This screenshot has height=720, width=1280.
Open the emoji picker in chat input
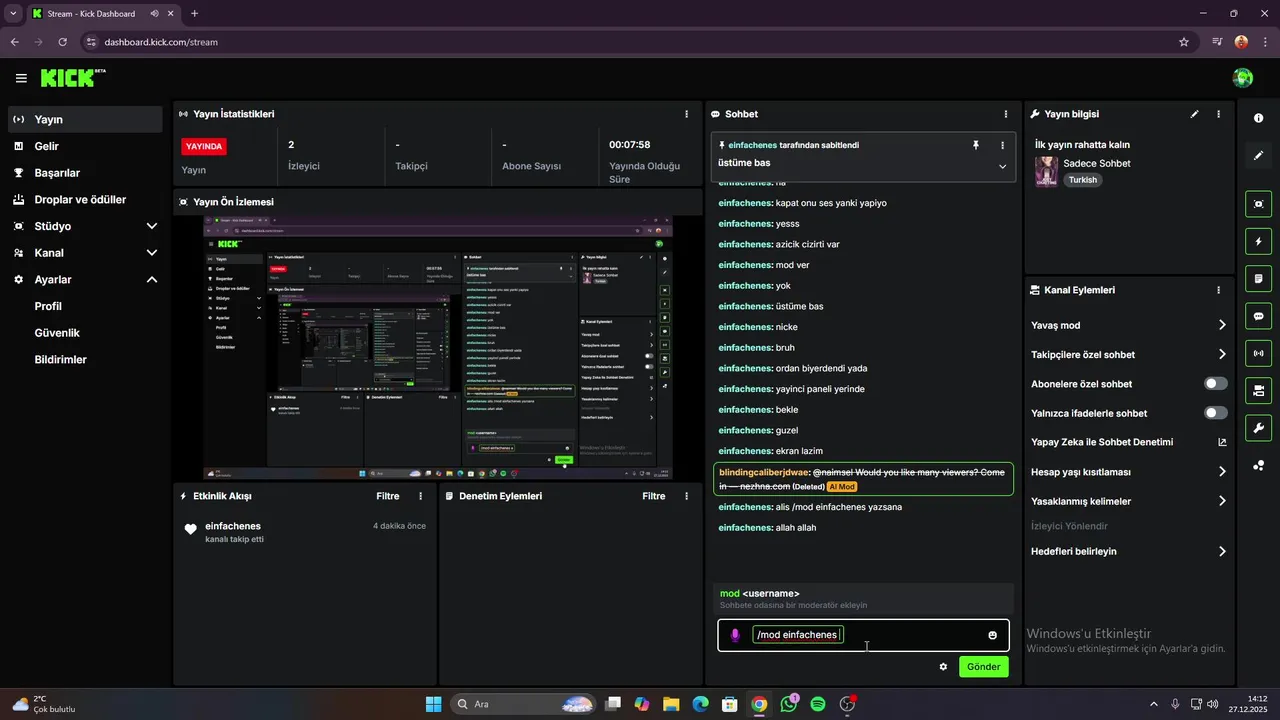pyautogui.click(x=993, y=635)
